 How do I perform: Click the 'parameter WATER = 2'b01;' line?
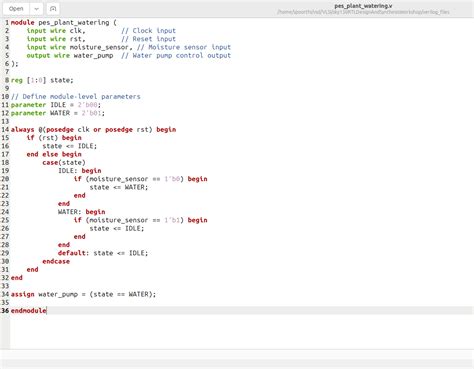click(x=58, y=113)
